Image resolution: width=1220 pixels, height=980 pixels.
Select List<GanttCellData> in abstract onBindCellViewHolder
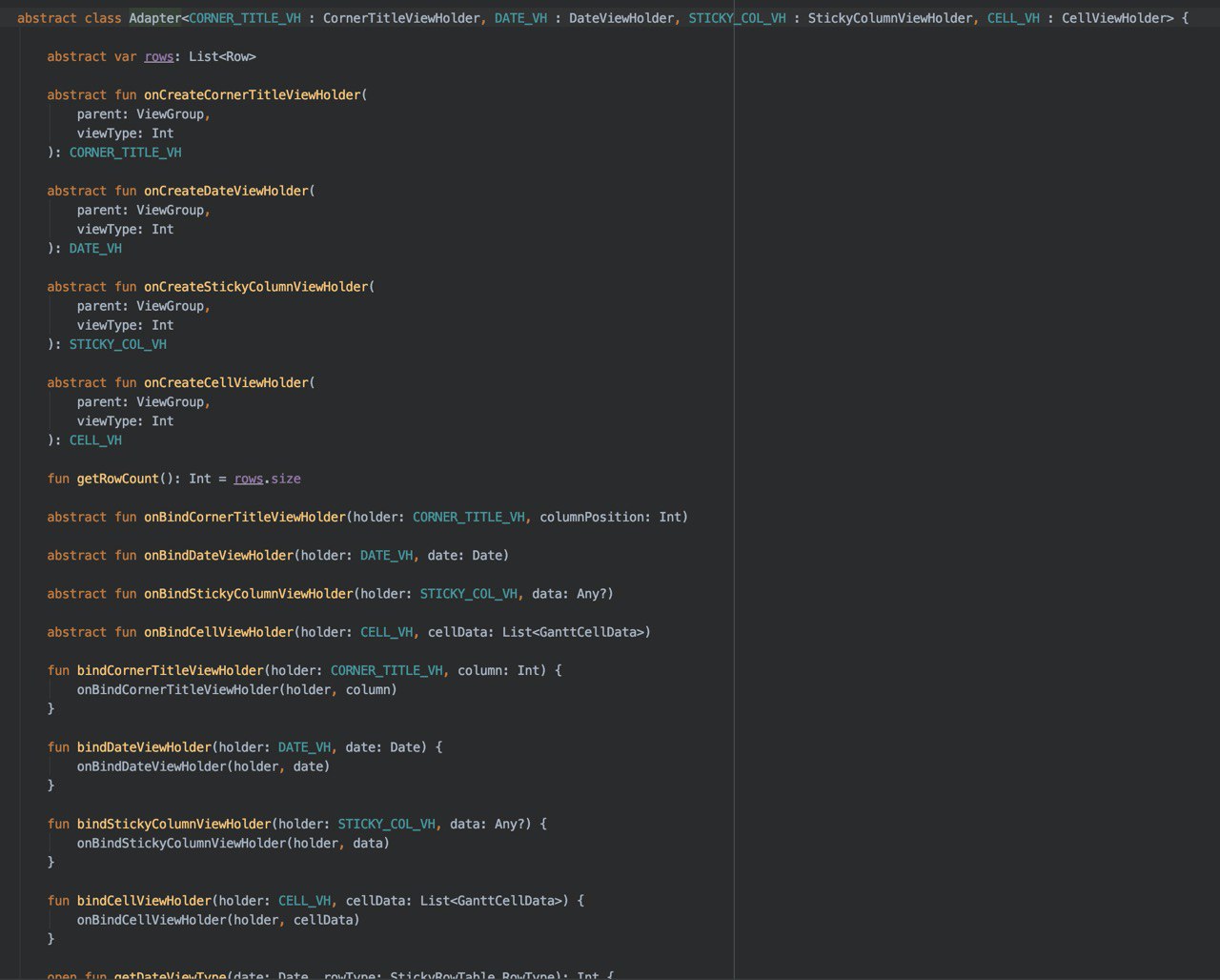tap(573, 632)
